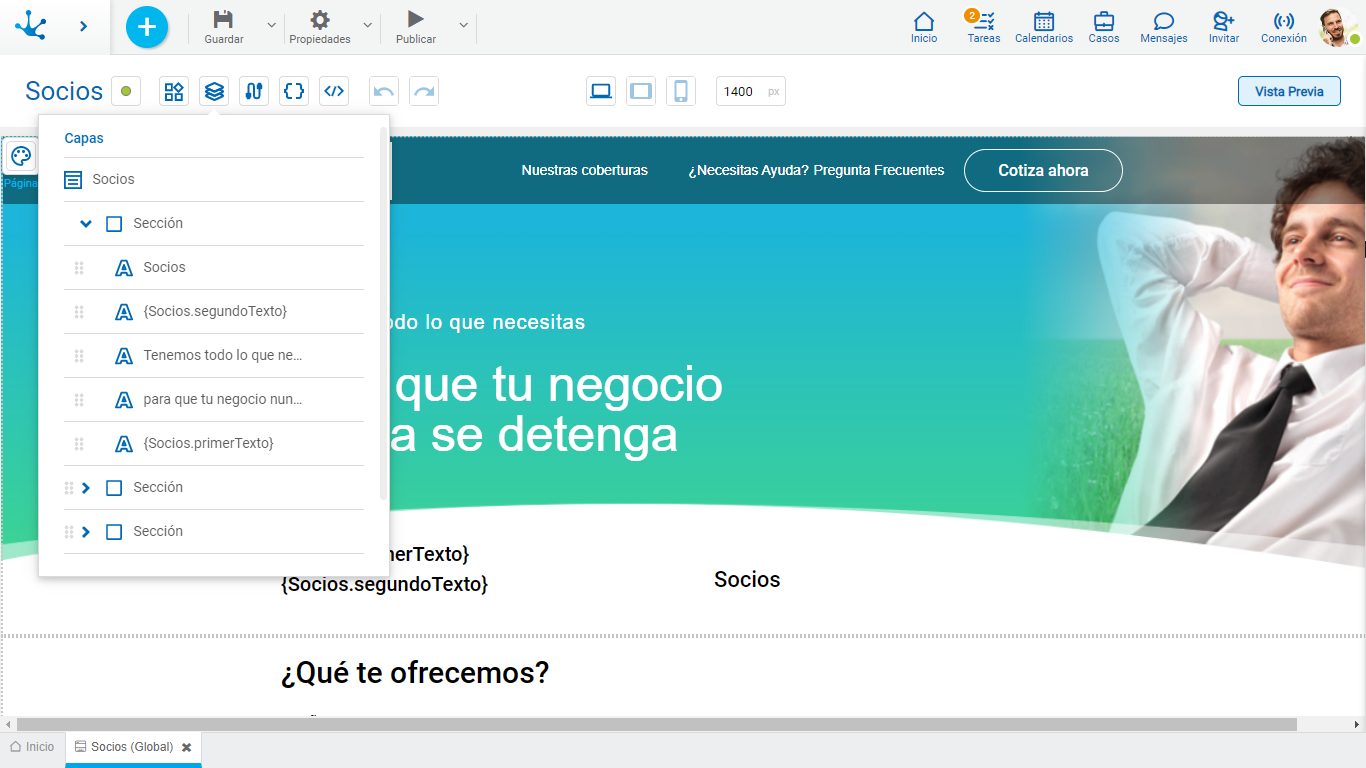
Task: Close the Socios (Global) tab
Action: (186, 748)
